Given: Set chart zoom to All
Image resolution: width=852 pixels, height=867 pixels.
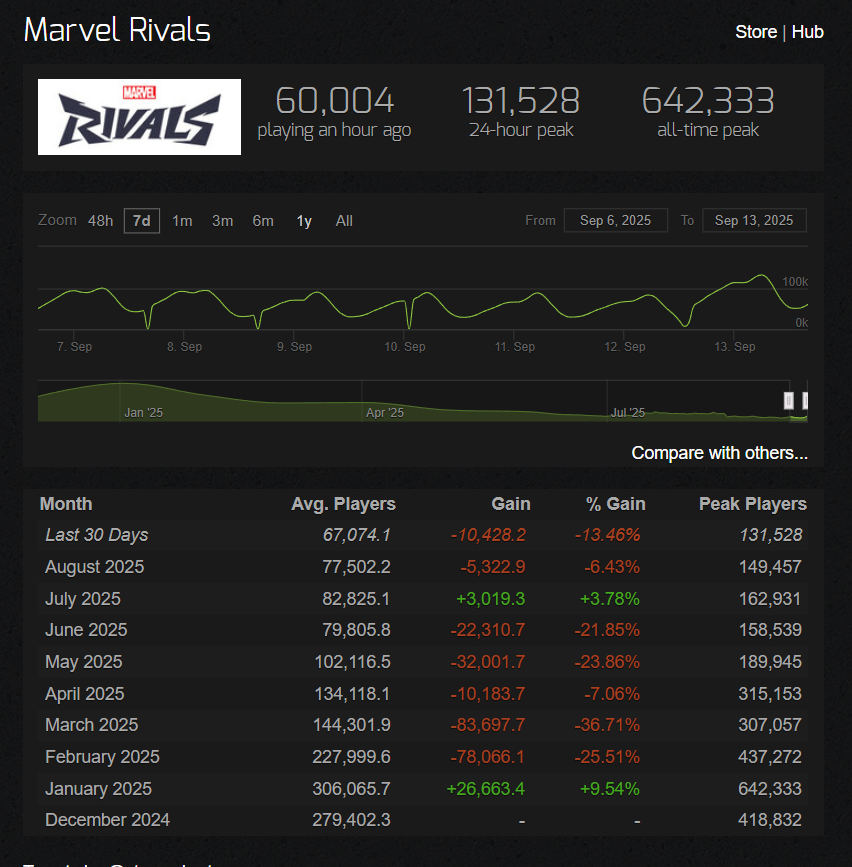Looking at the screenshot, I should click(344, 221).
